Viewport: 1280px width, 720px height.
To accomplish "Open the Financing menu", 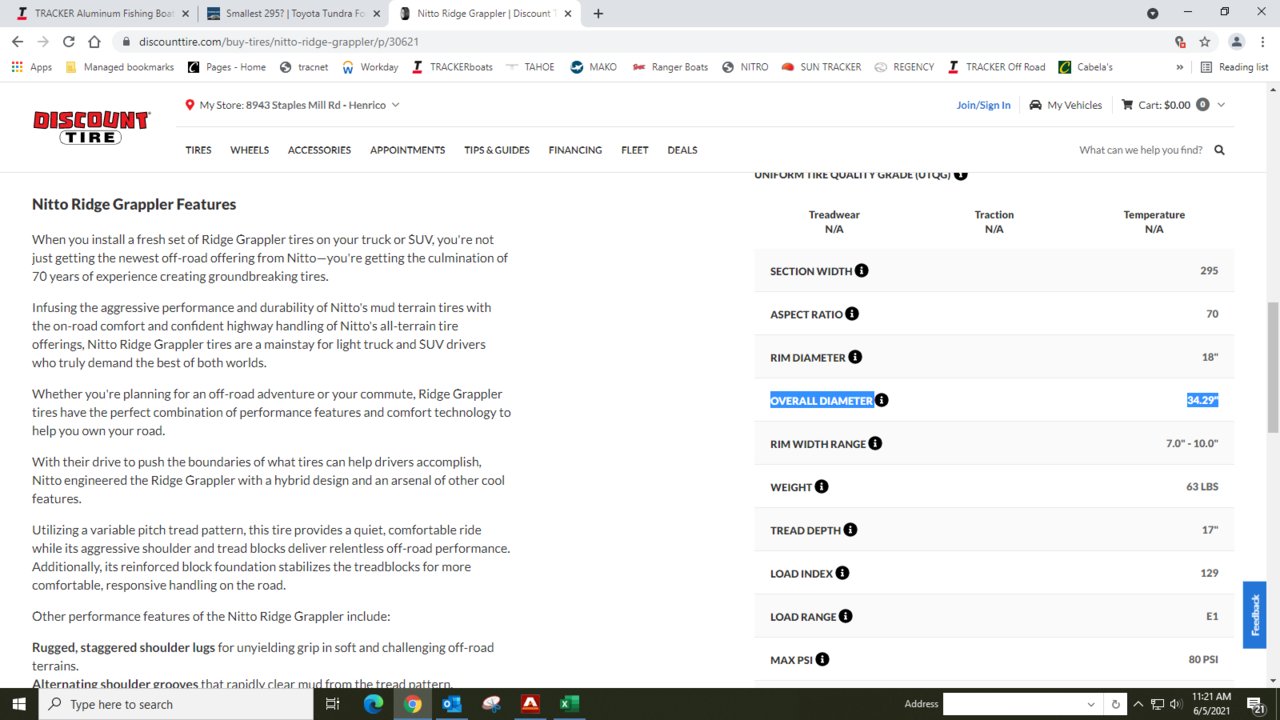I will click(575, 150).
